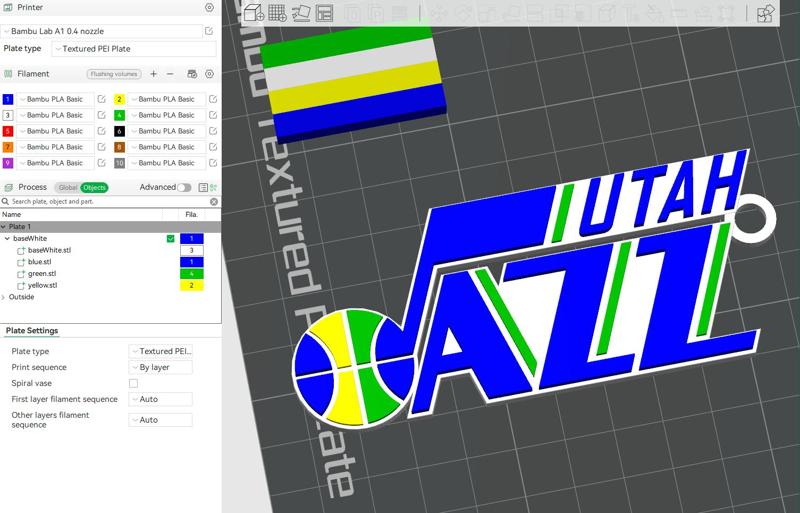Select the striped color swatch block model

(353, 84)
